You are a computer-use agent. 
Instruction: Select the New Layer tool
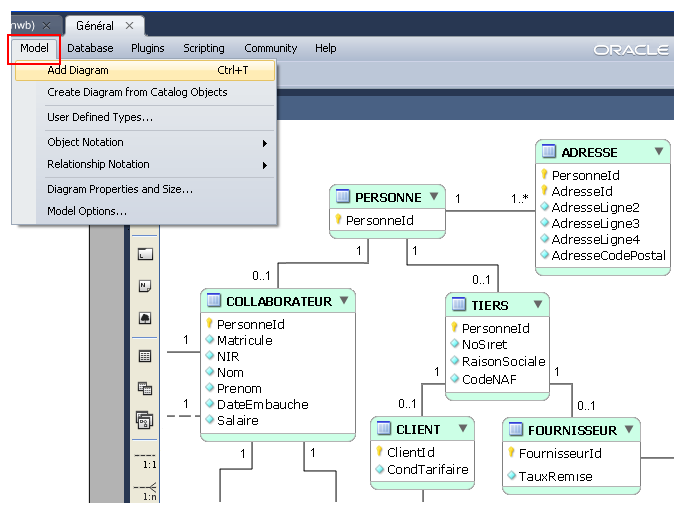pyautogui.click(x=144, y=255)
